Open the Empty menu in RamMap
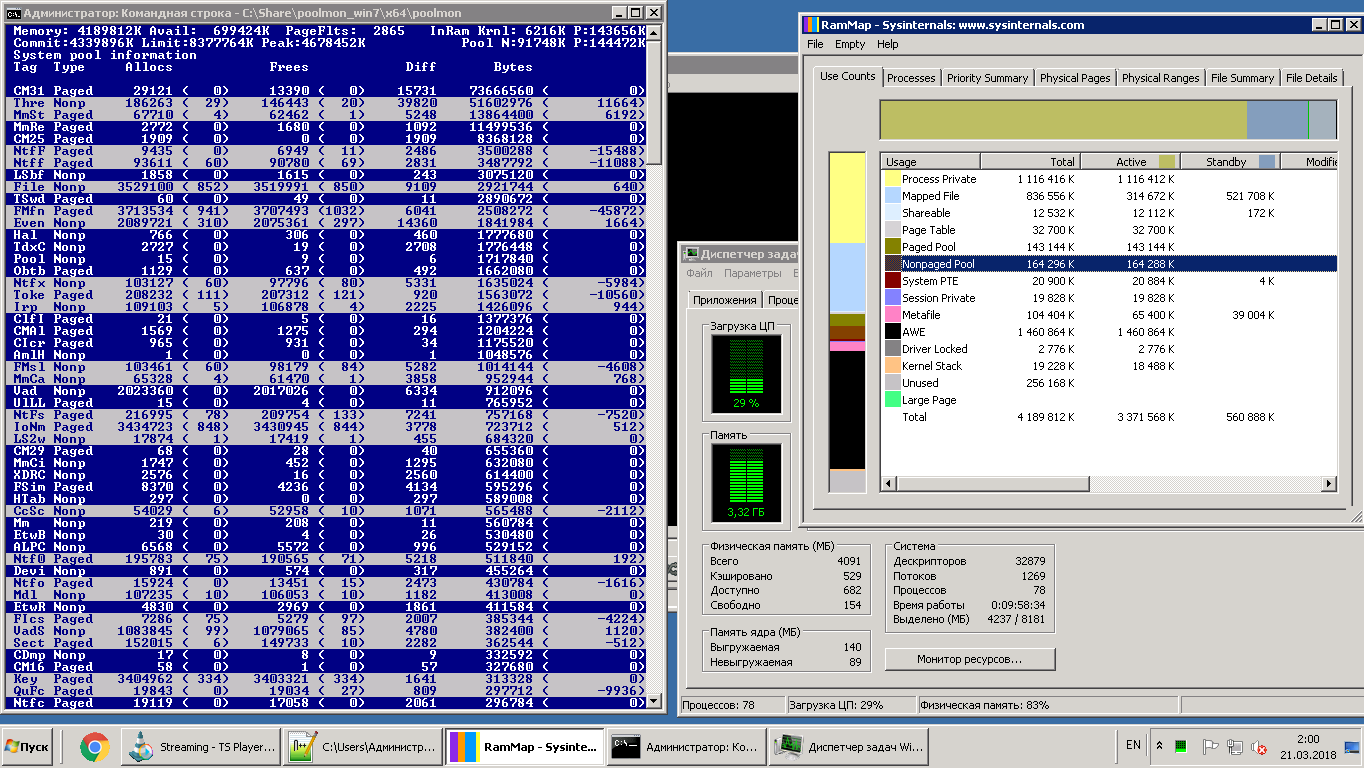This screenshot has height=768, width=1364. [x=850, y=44]
